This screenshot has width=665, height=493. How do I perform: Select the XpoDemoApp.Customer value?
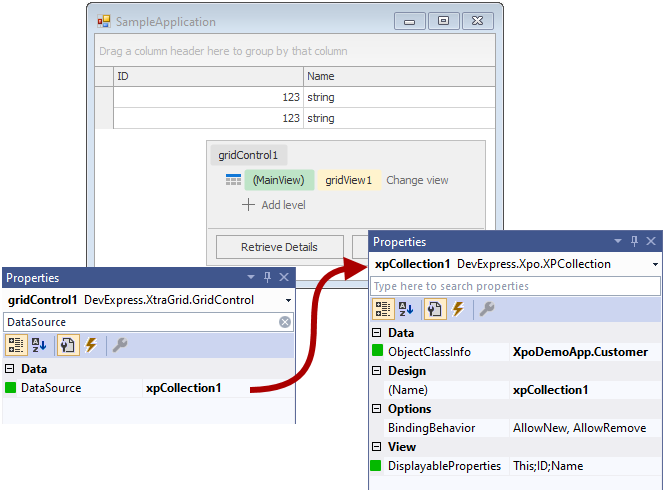click(580, 352)
